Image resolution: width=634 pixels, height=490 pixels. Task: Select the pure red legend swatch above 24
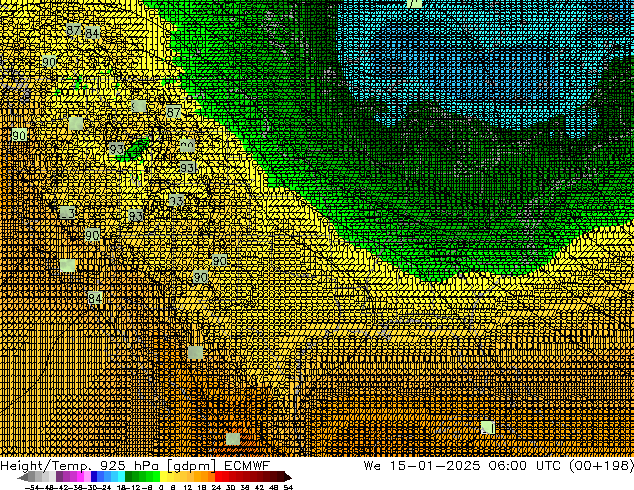[218, 477]
